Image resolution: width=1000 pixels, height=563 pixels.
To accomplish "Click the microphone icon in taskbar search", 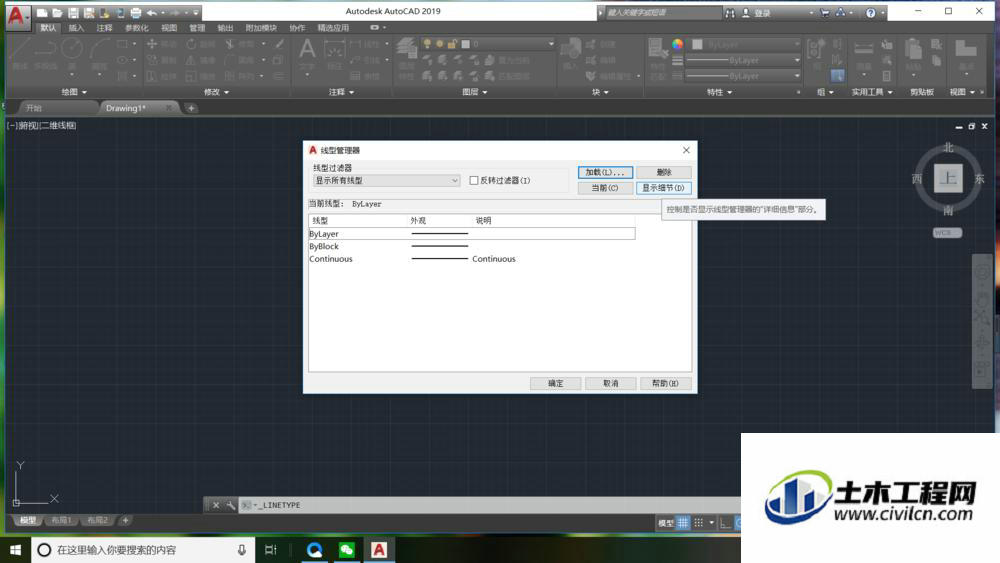I will (x=242, y=550).
